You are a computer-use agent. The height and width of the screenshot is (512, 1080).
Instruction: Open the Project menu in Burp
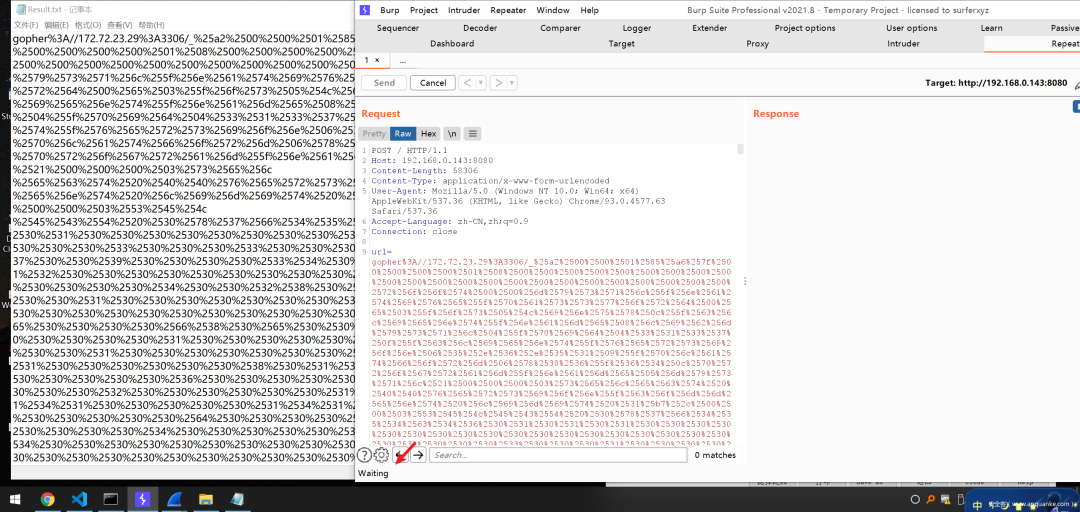coord(424,10)
